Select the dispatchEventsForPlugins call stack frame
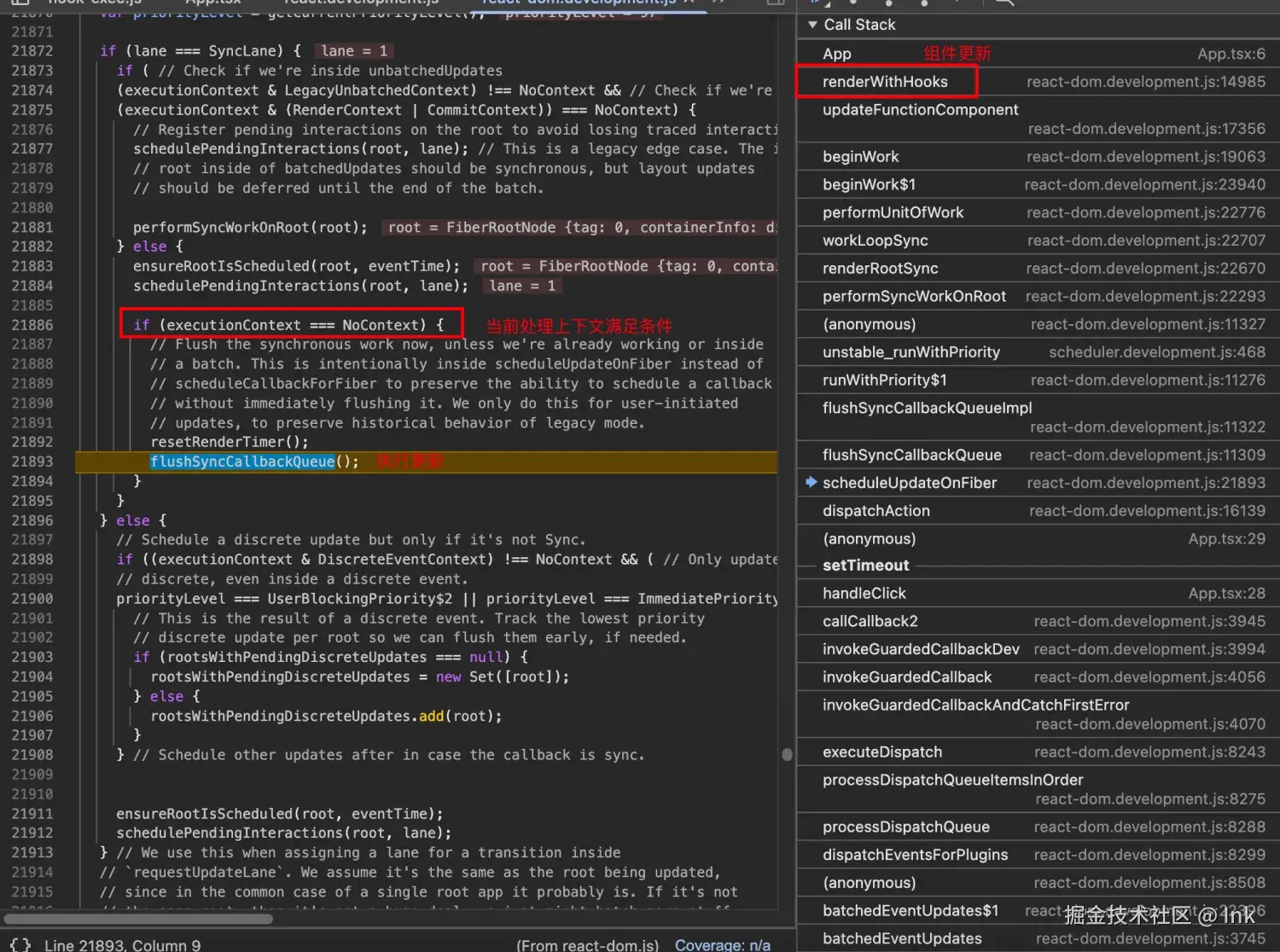 pos(1038,856)
